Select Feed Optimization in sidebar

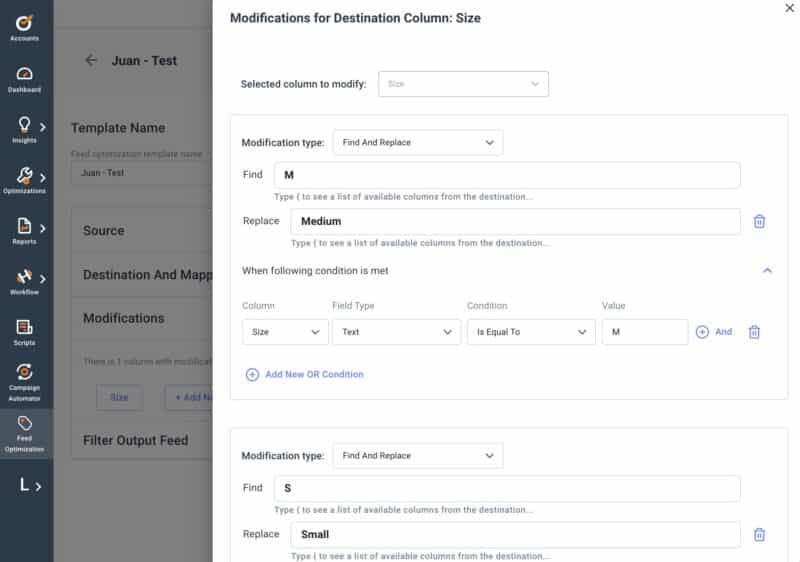25,433
